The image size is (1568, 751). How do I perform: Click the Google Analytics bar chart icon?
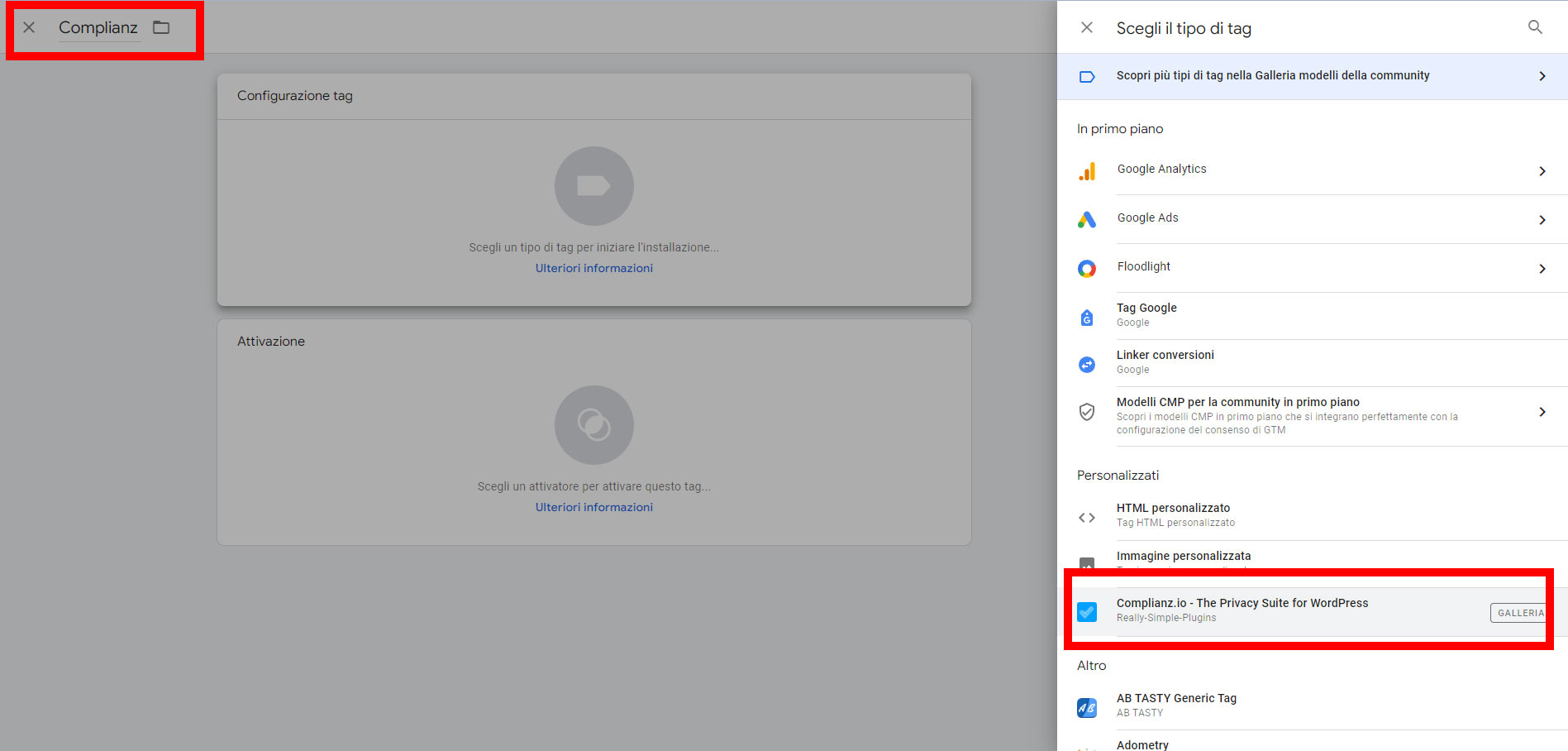pyautogui.click(x=1087, y=171)
